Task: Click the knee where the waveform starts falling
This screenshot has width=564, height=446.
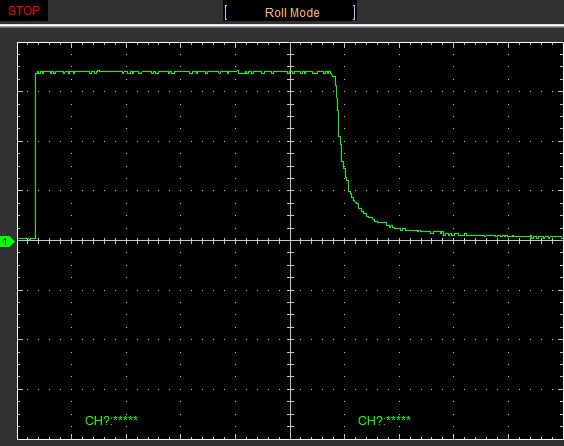Action: 333,75
